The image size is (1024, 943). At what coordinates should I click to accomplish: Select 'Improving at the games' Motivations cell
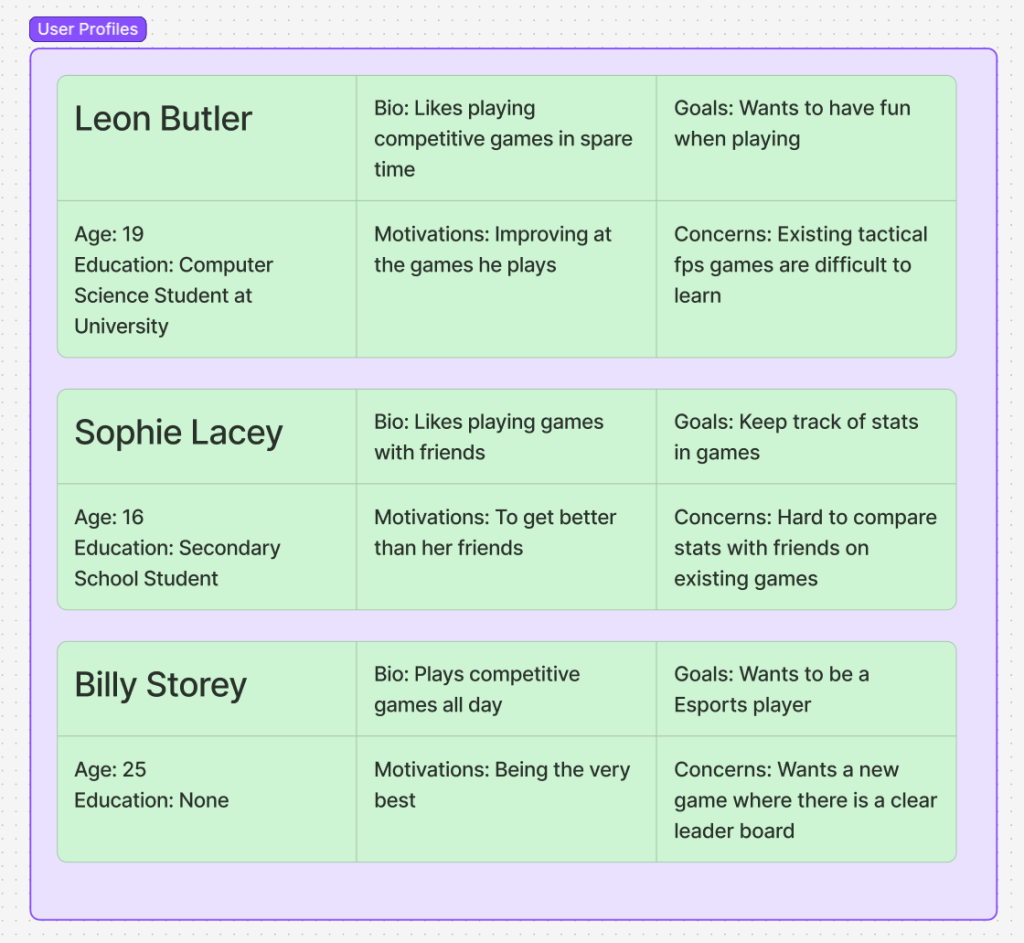(x=505, y=279)
